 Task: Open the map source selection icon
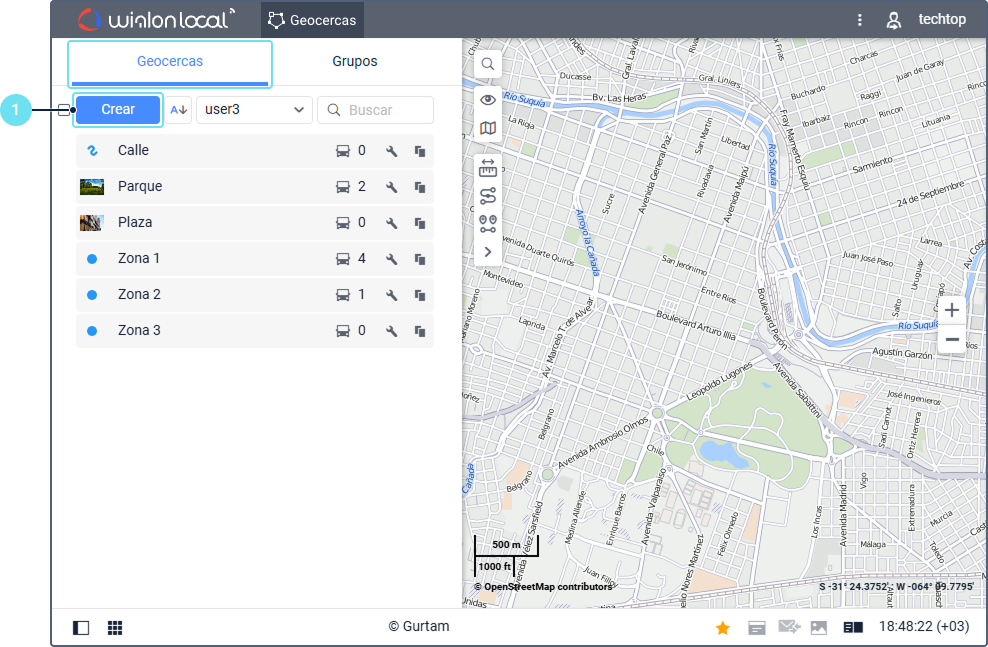(x=488, y=128)
